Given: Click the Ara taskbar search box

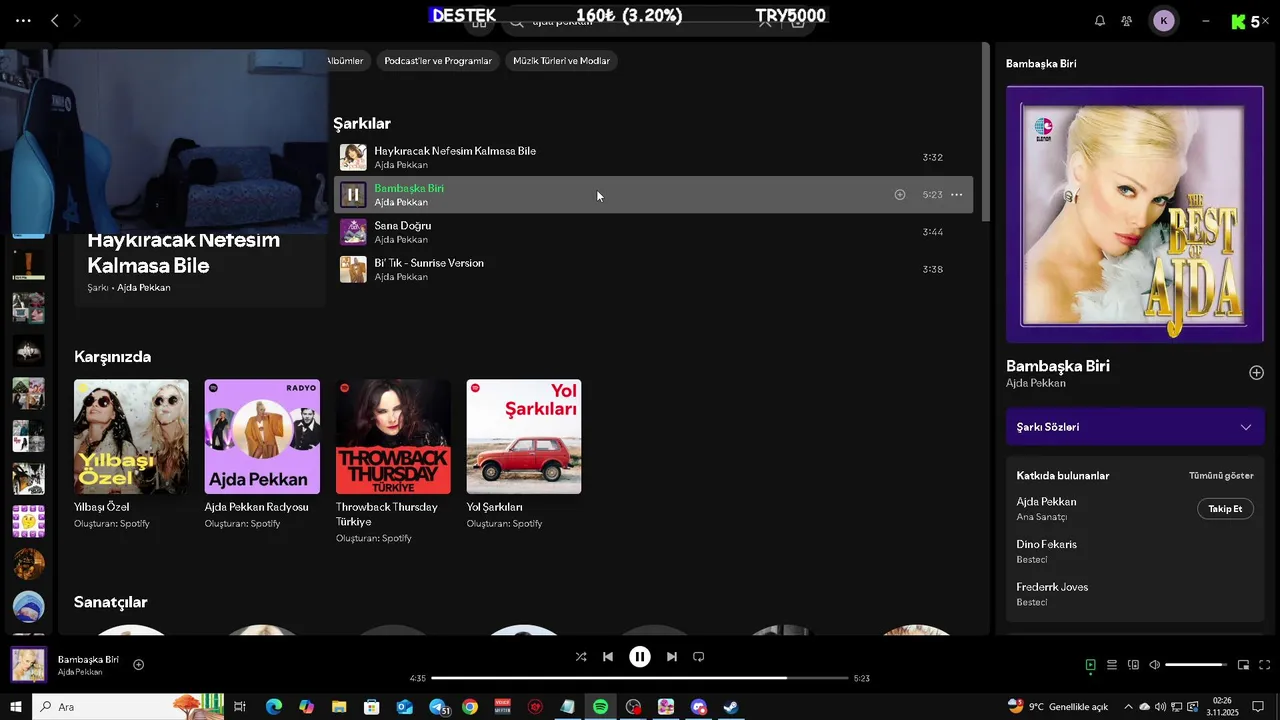Looking at the screenshot, I should pyautogui.click(x=128, y=707).
